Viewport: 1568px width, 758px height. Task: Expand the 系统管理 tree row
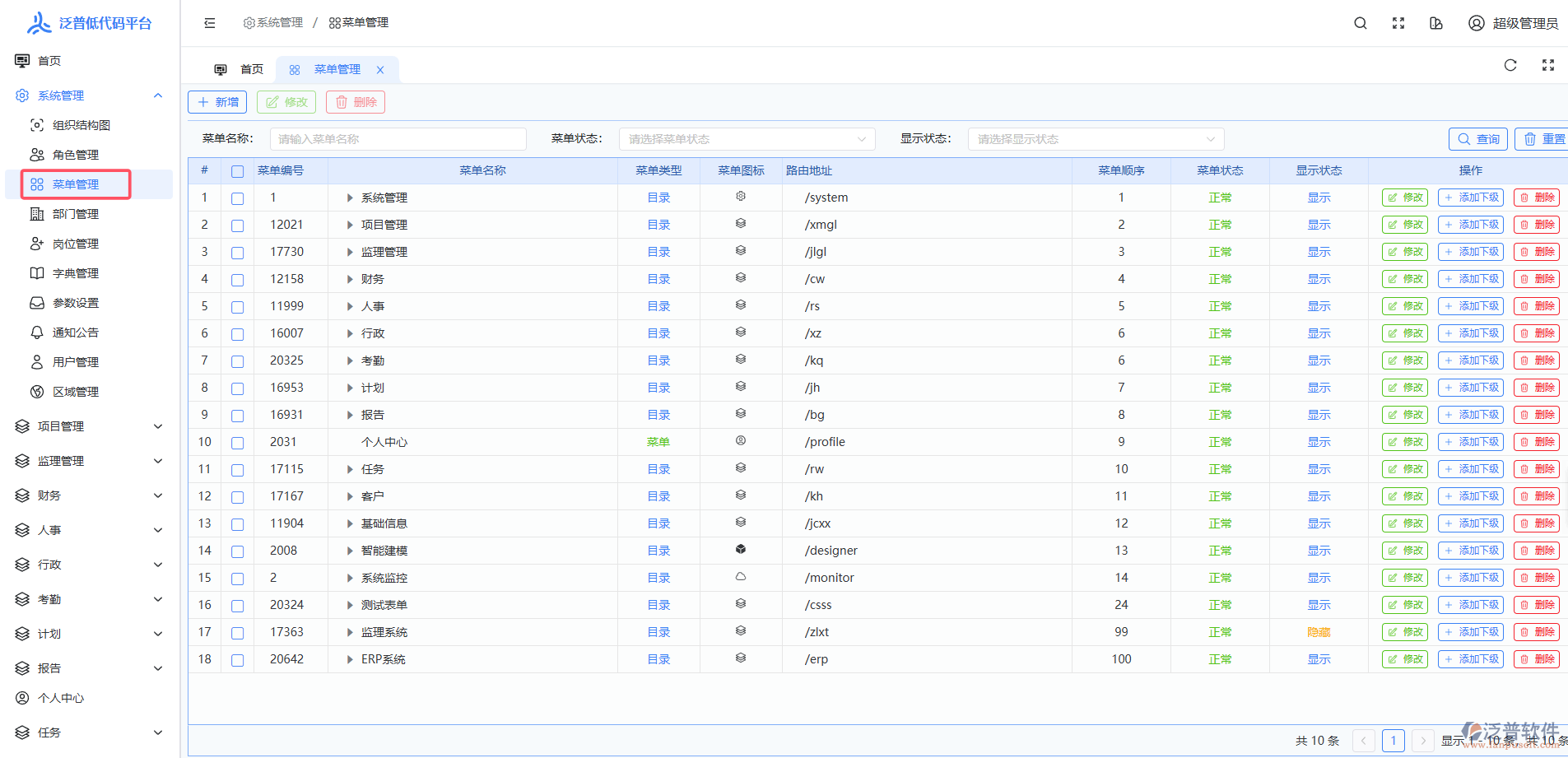point(350,198)
